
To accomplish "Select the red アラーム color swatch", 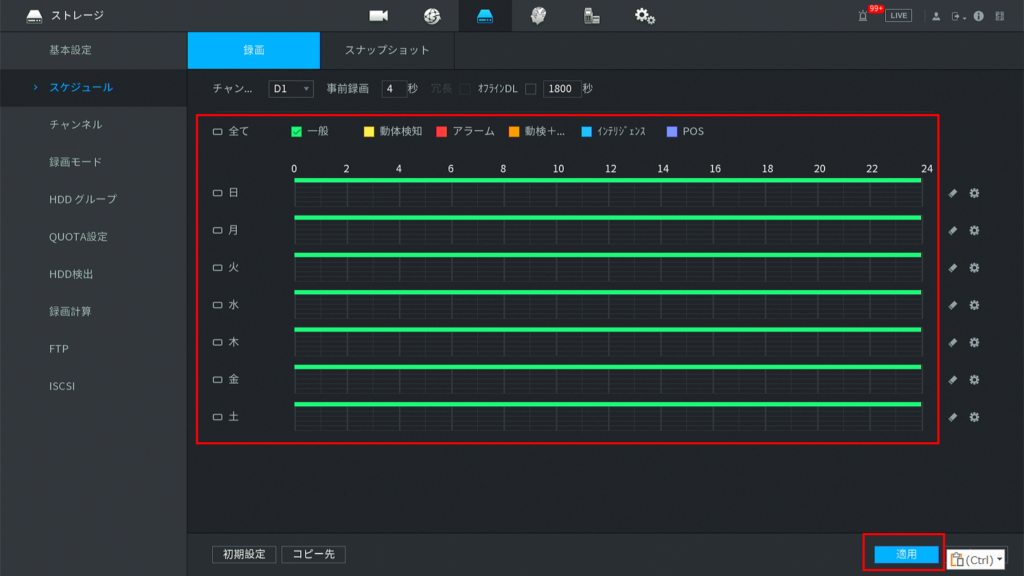I will pyautogui.click(x=441, y=131).
